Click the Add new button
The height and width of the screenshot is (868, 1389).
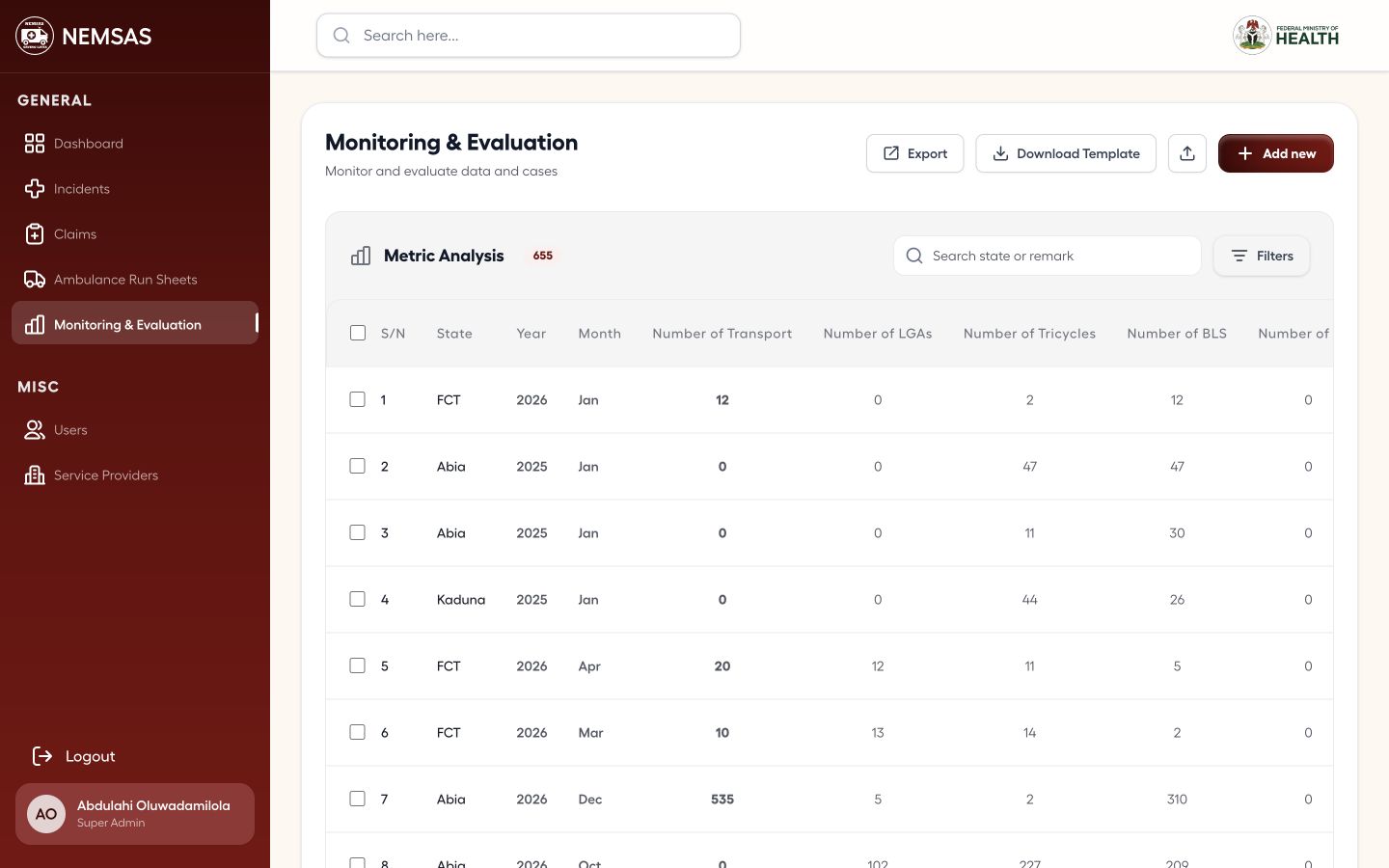click(x=1276, y=153)
